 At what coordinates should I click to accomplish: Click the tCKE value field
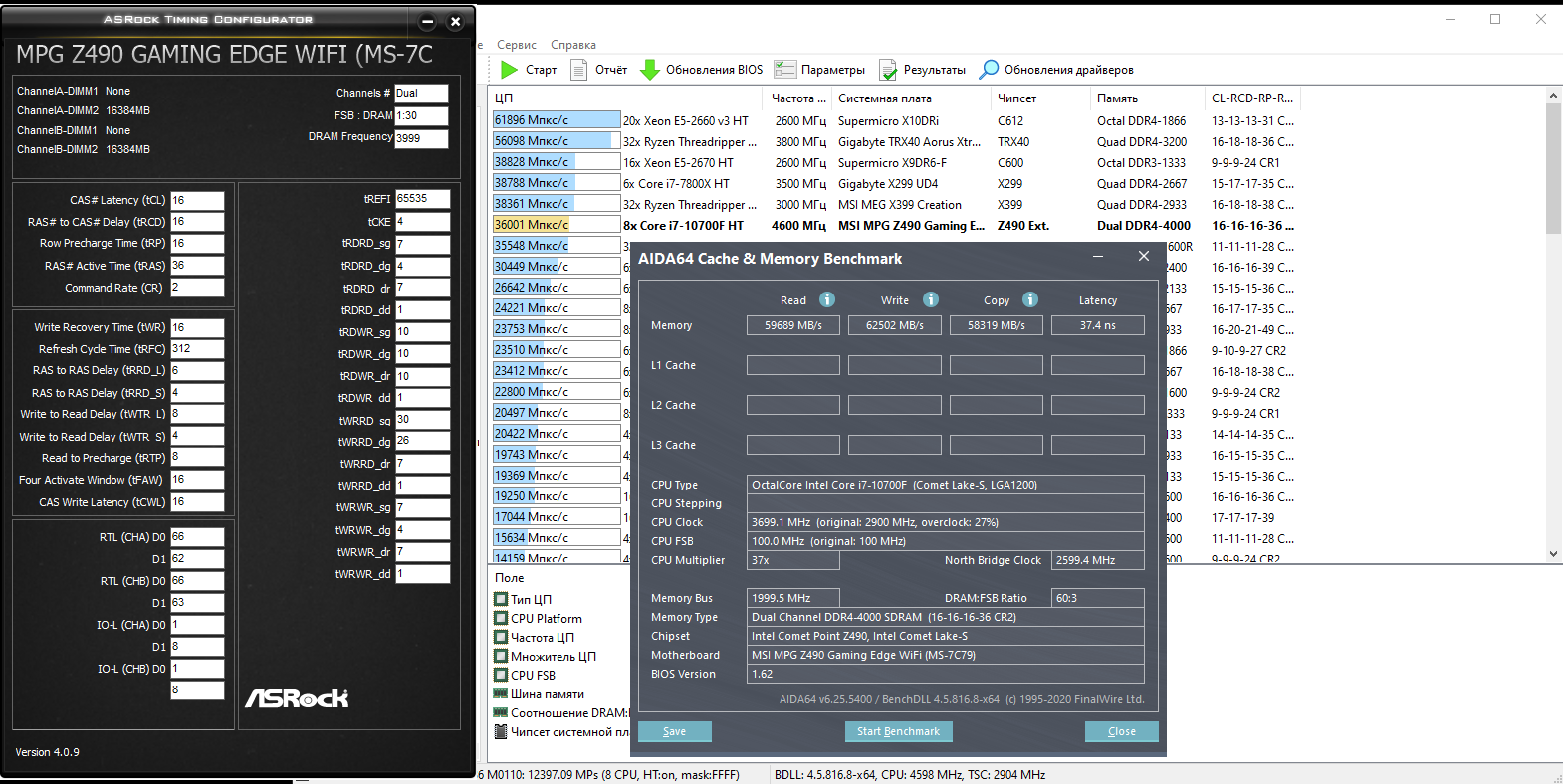coord(422,222)
